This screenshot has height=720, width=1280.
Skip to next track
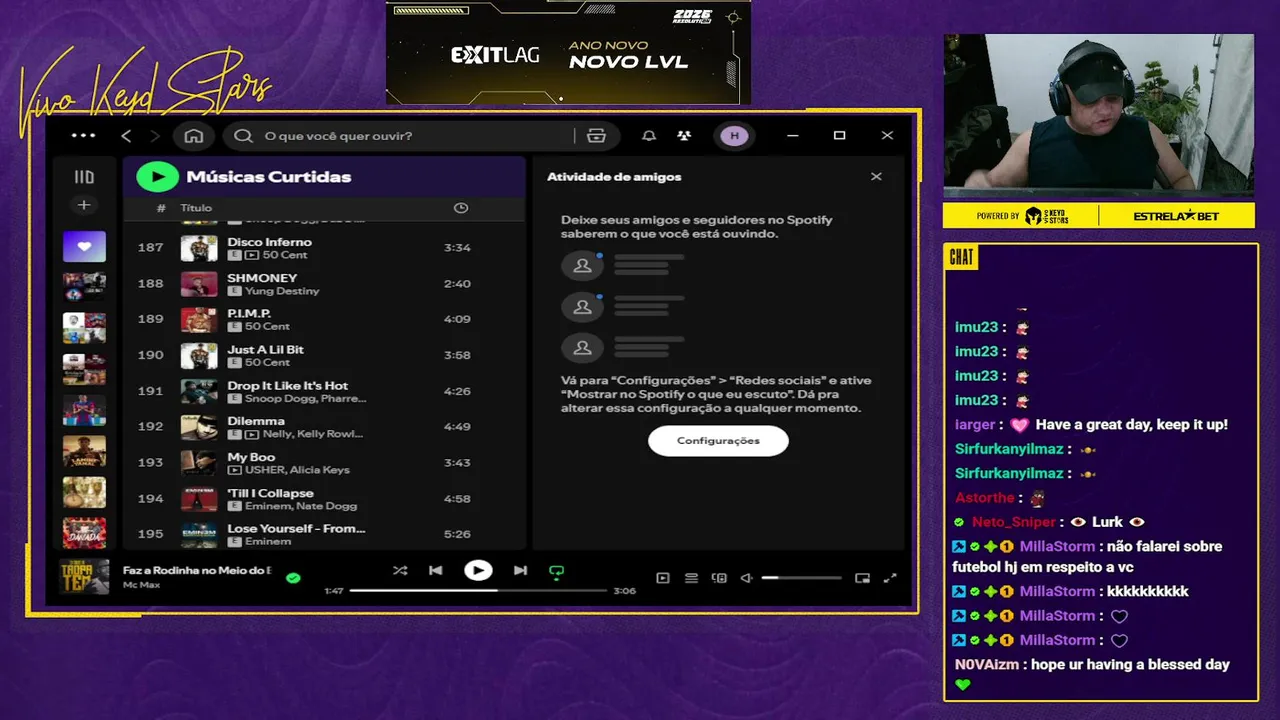[520, 571]
